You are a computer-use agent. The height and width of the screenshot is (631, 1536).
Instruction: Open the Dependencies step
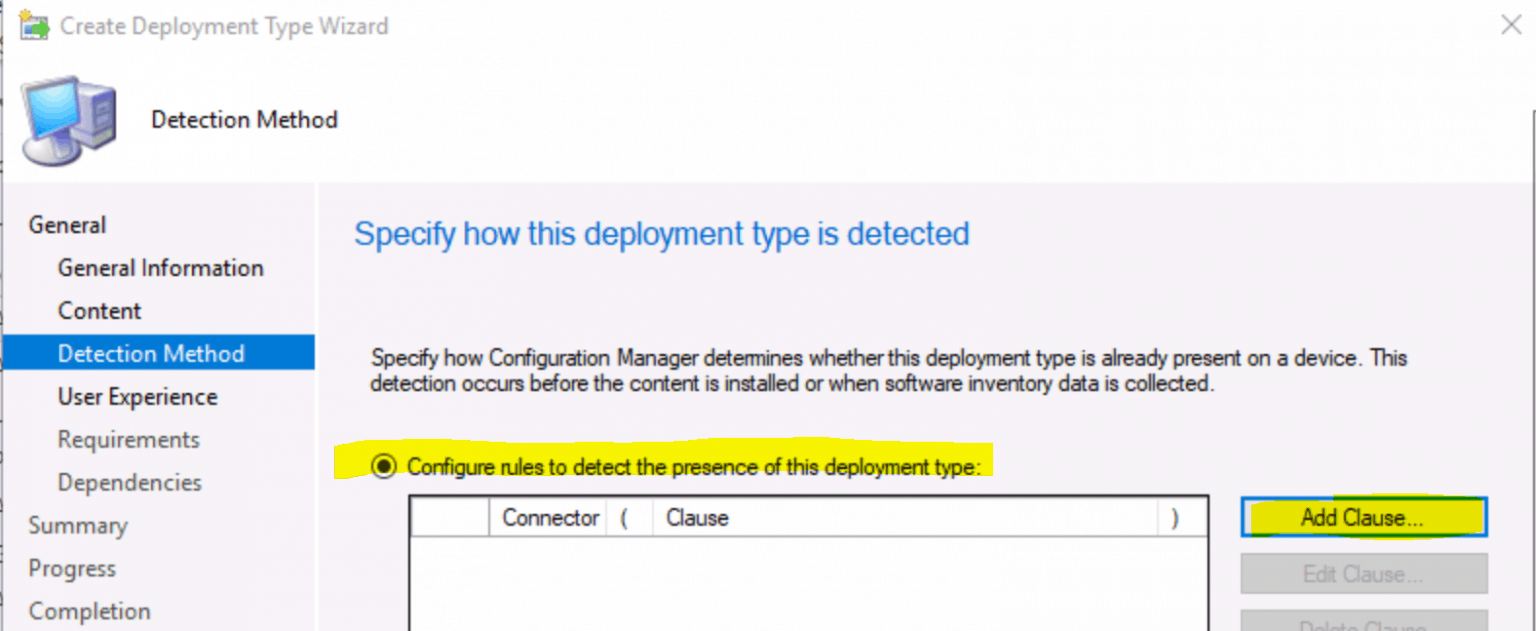[x=130, y=483]
